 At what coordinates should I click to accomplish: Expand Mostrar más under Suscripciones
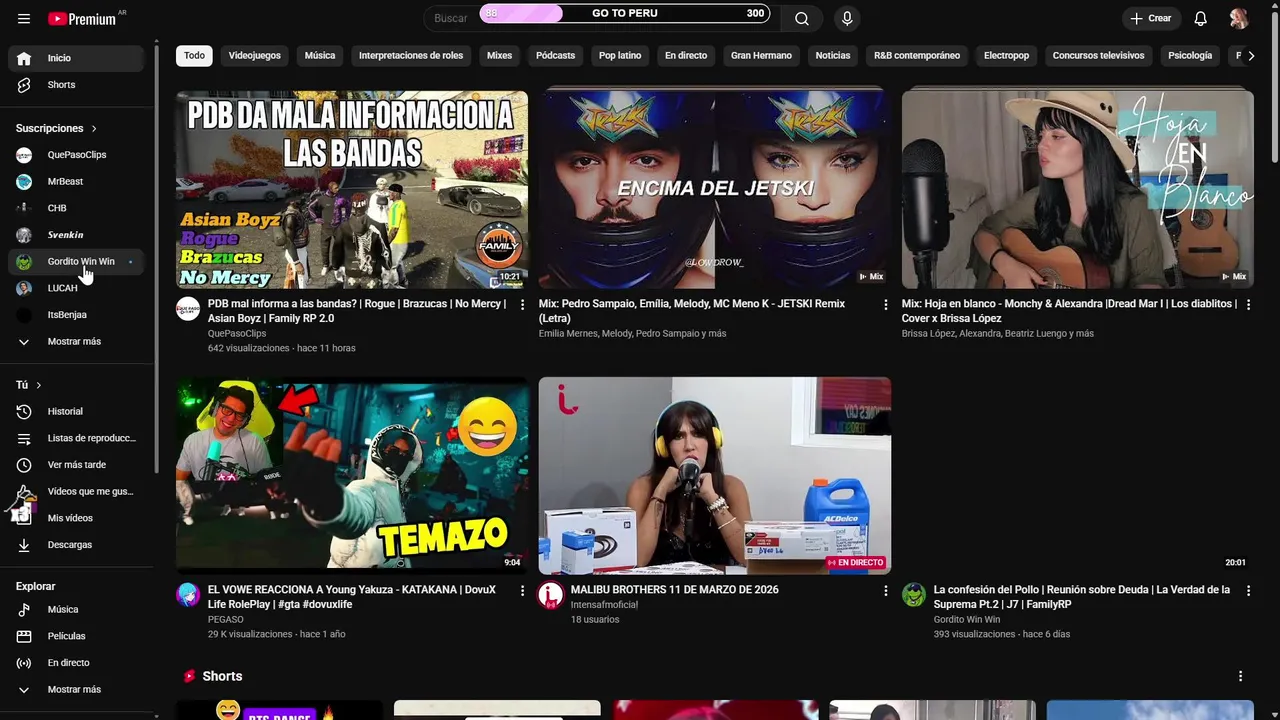click(76, 342)
